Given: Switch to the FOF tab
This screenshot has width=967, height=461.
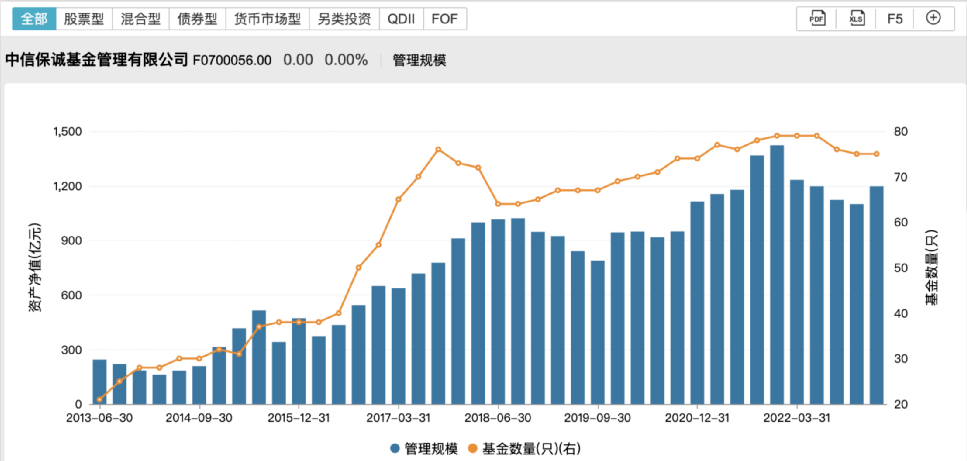Looking at the screenshot, I should [444, 18].
